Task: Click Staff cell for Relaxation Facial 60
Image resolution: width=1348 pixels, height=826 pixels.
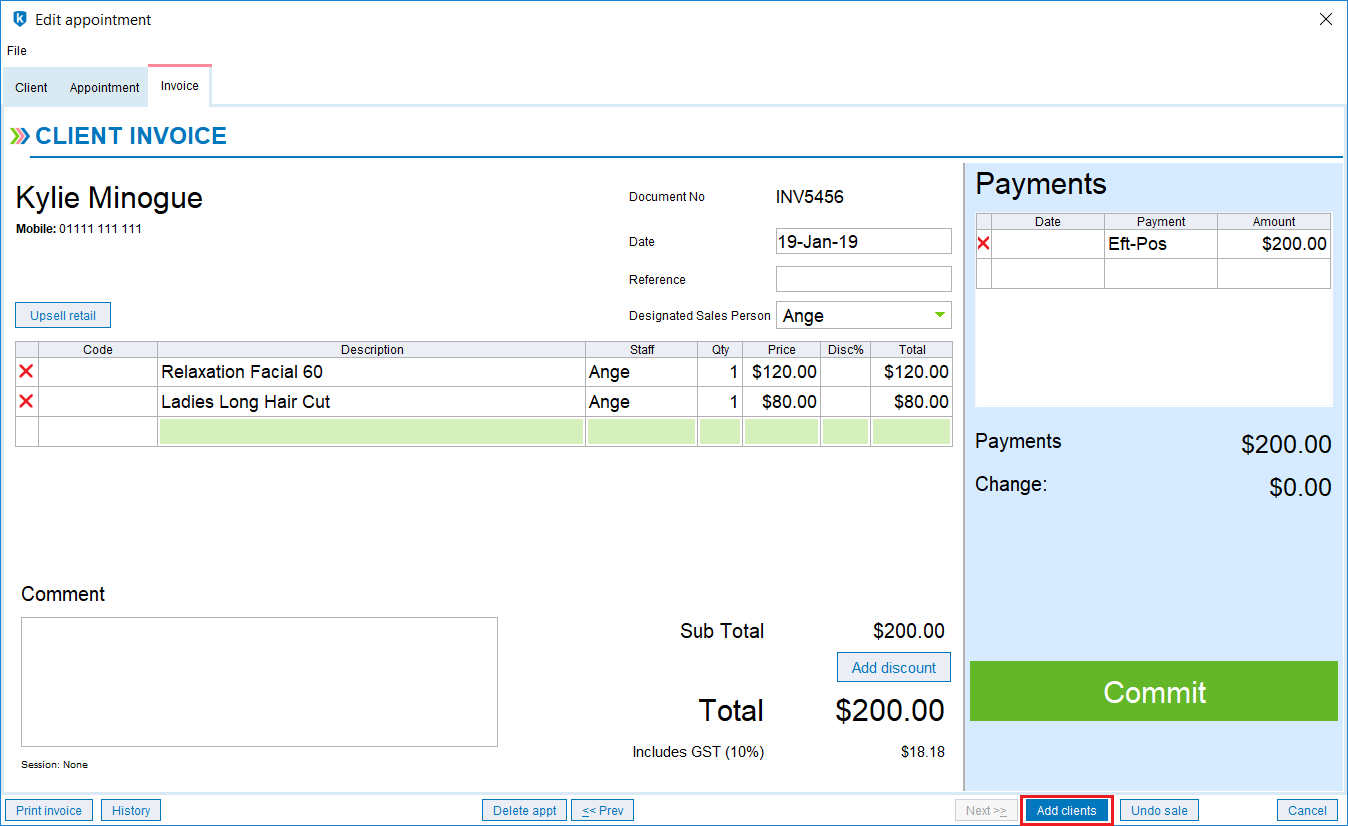Action: click(x=641, y=372)
